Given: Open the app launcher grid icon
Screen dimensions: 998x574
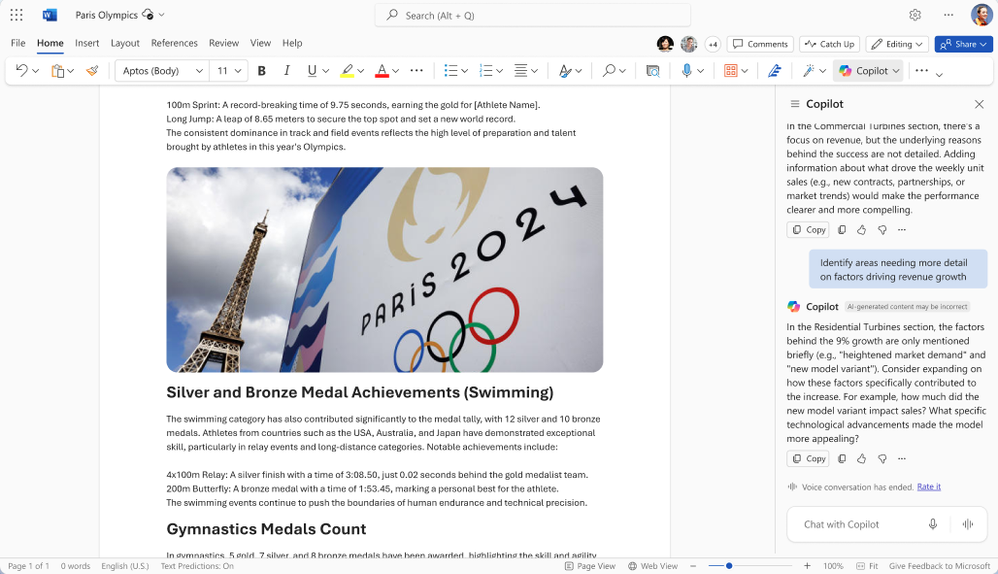Looking at the screenshot, I should pyautogui.click(x=16, y=15).
